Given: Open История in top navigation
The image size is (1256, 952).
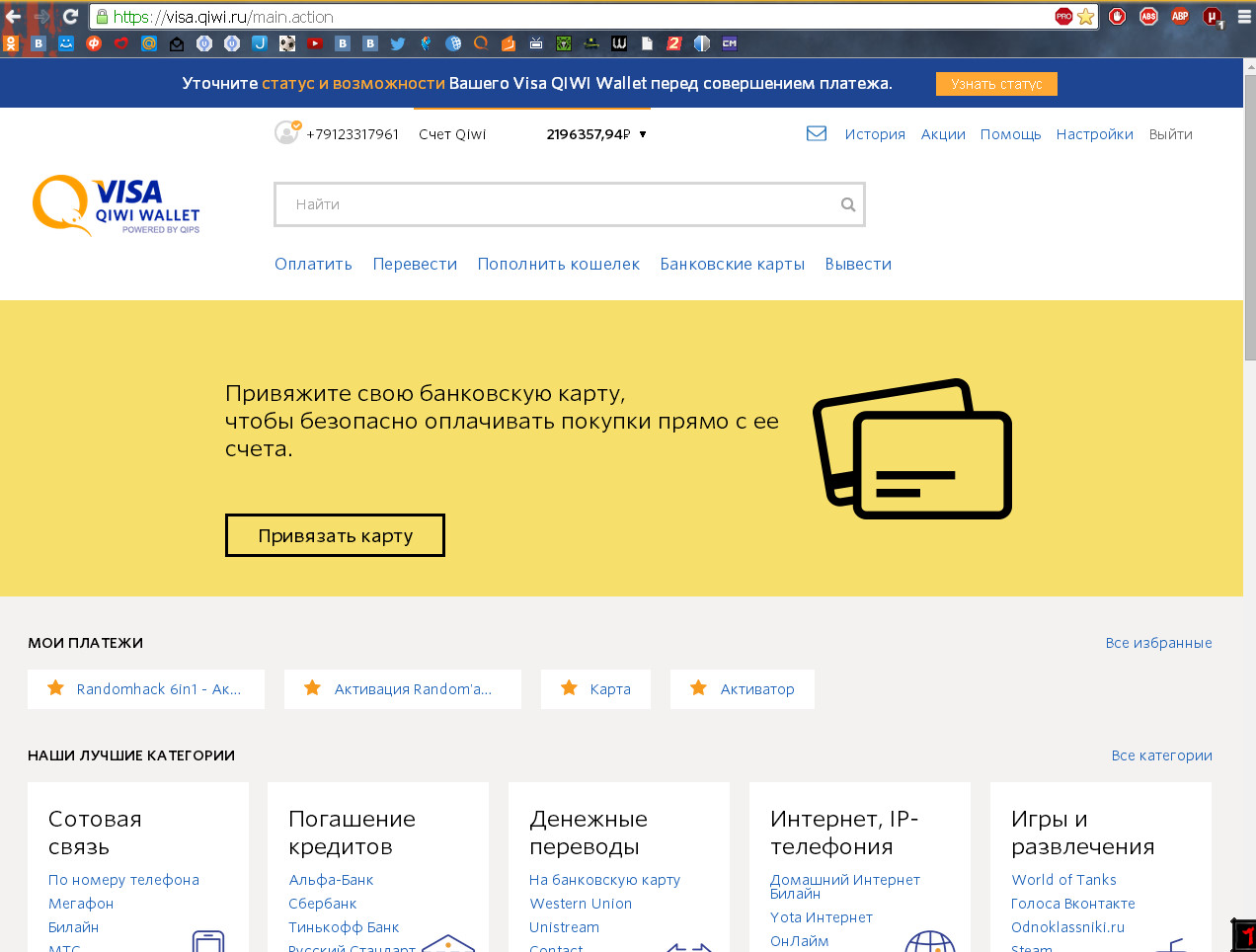Looking at the screenshot, I should 875,134.
